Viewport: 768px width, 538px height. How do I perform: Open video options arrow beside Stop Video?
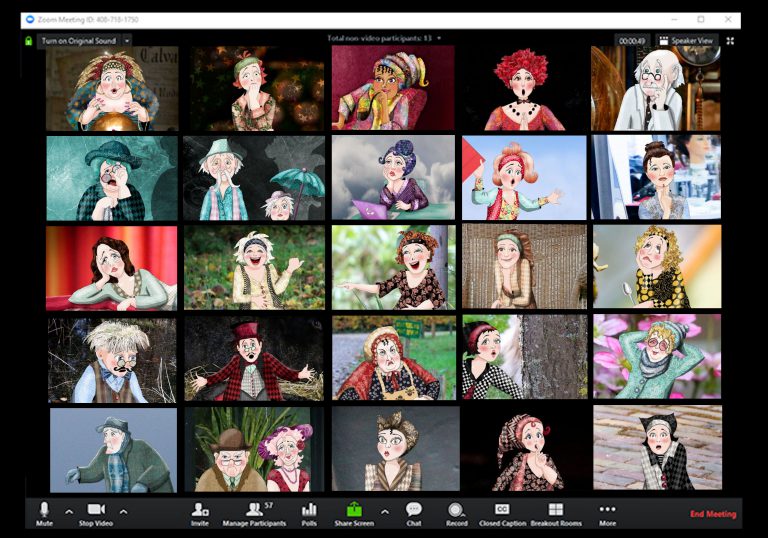click(123, 512)
